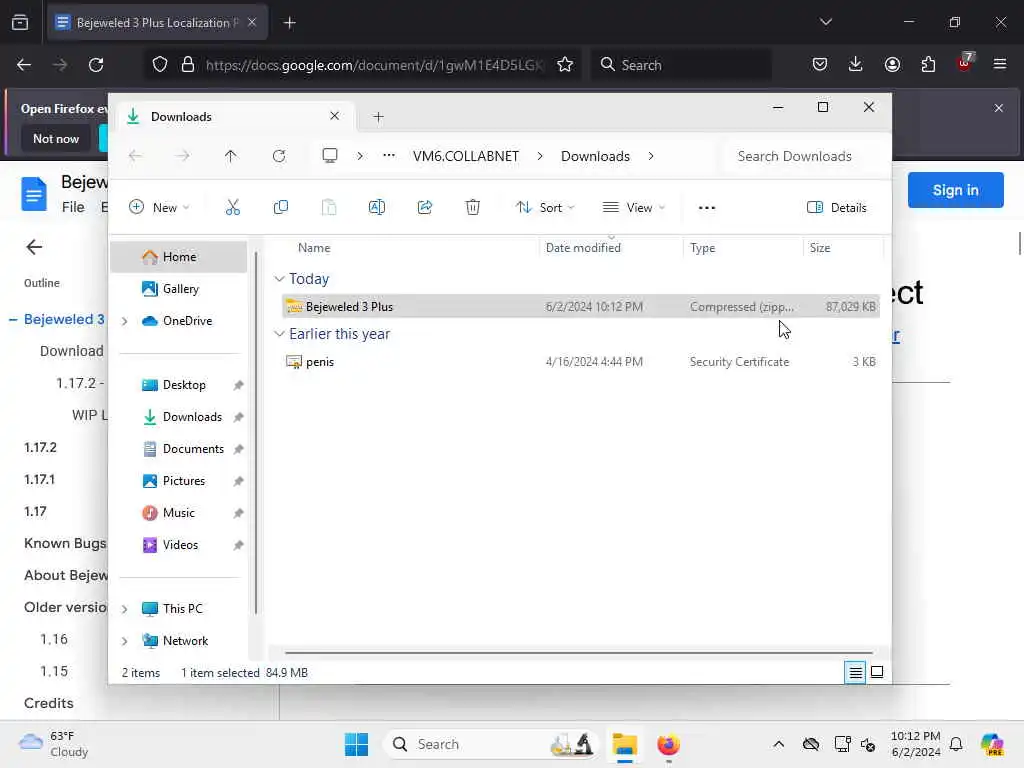Click the Paste icon in Explorer toolbar
This screenshot has width=1024, height=768.
(329, 208)
